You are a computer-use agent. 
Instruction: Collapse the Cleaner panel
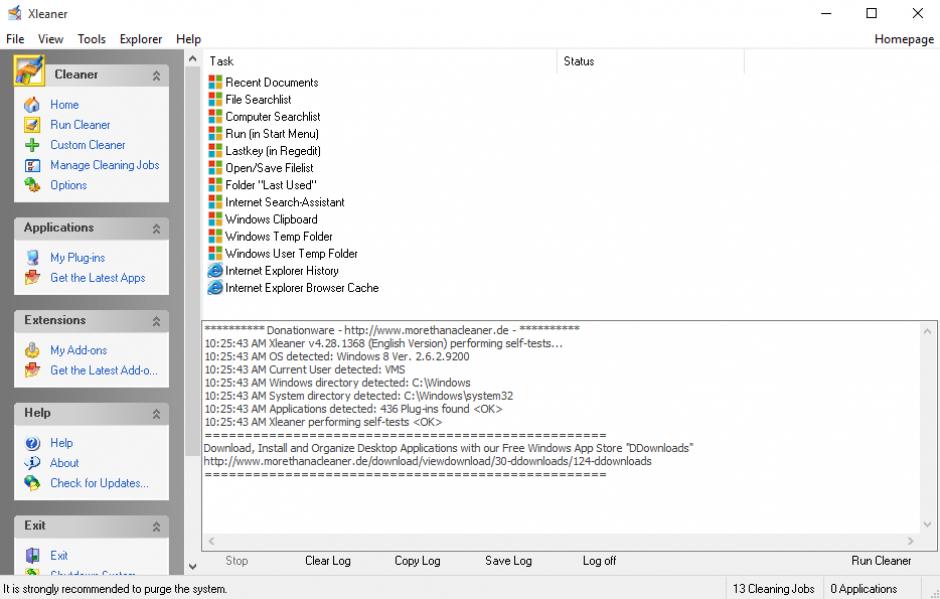coord(156,76)
